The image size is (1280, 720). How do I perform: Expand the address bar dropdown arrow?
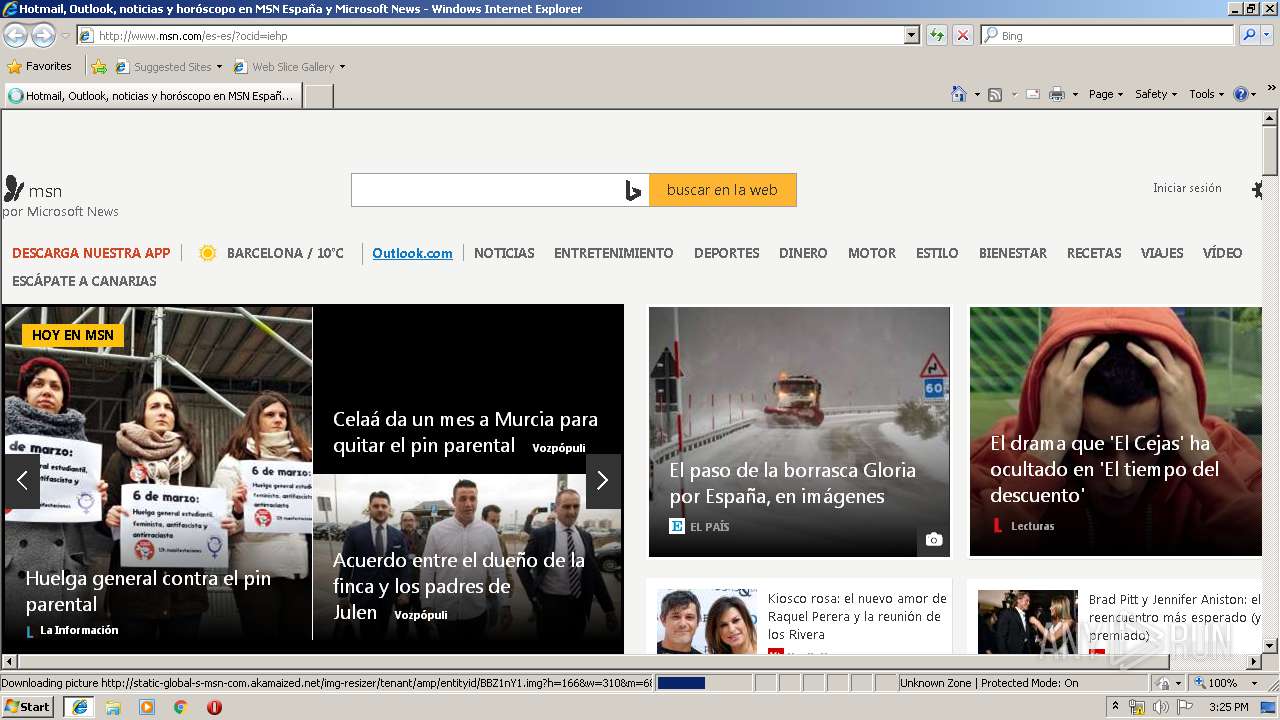[911, 35]
